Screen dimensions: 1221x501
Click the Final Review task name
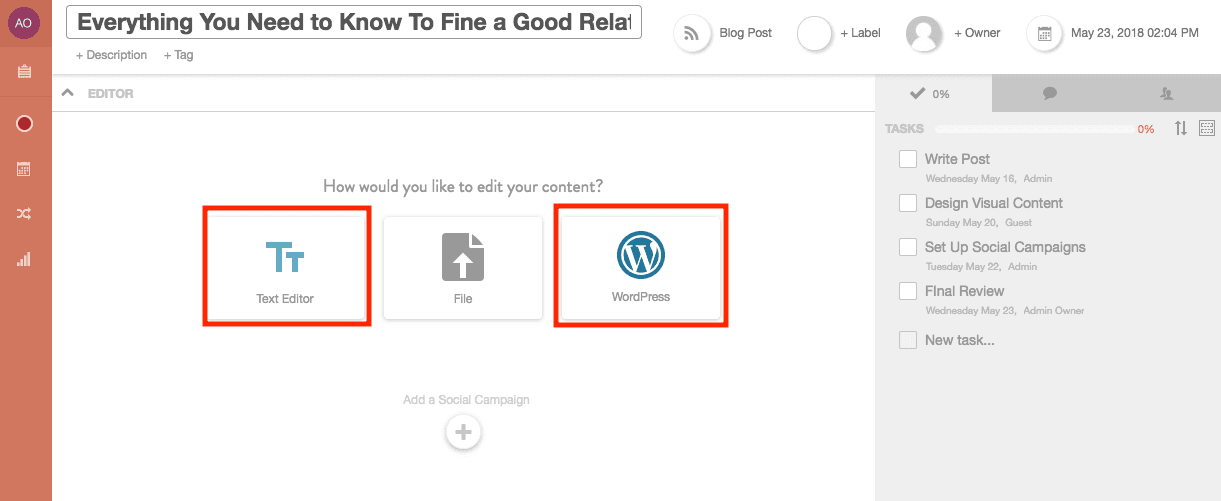964,291
